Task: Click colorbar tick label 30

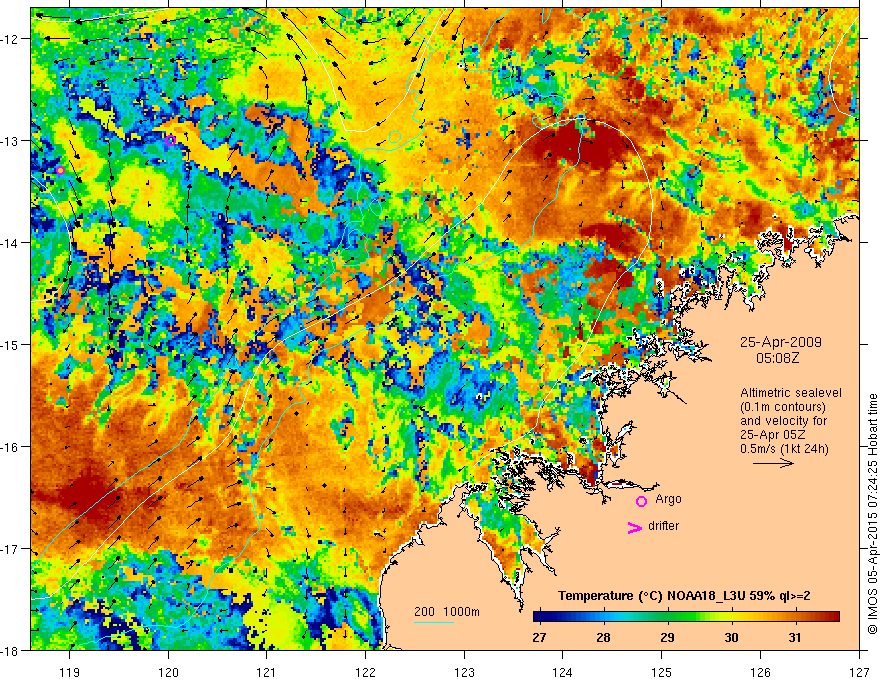Action: click(731, 638)
